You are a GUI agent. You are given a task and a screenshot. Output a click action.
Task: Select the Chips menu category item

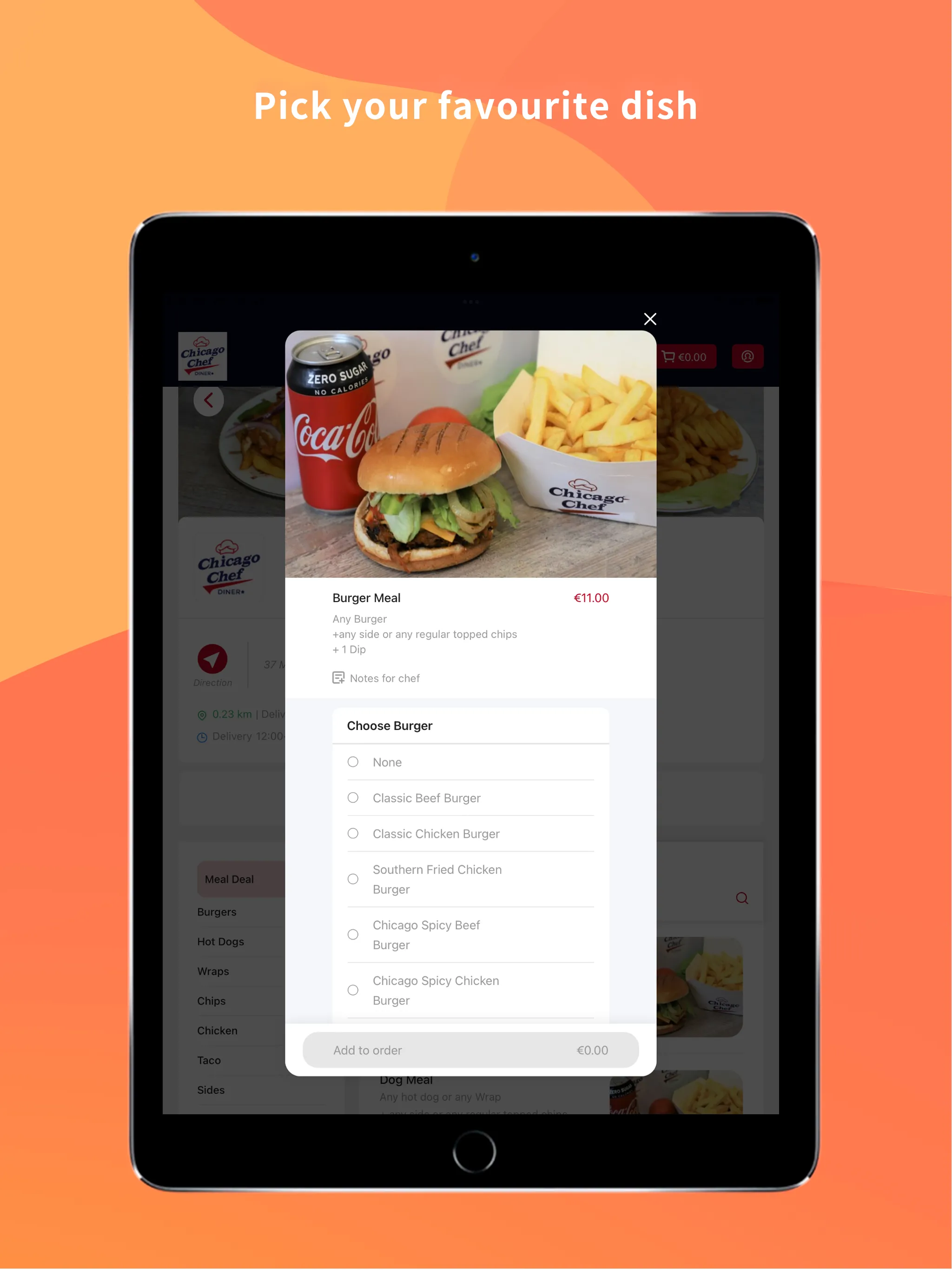click(210, 1000)
